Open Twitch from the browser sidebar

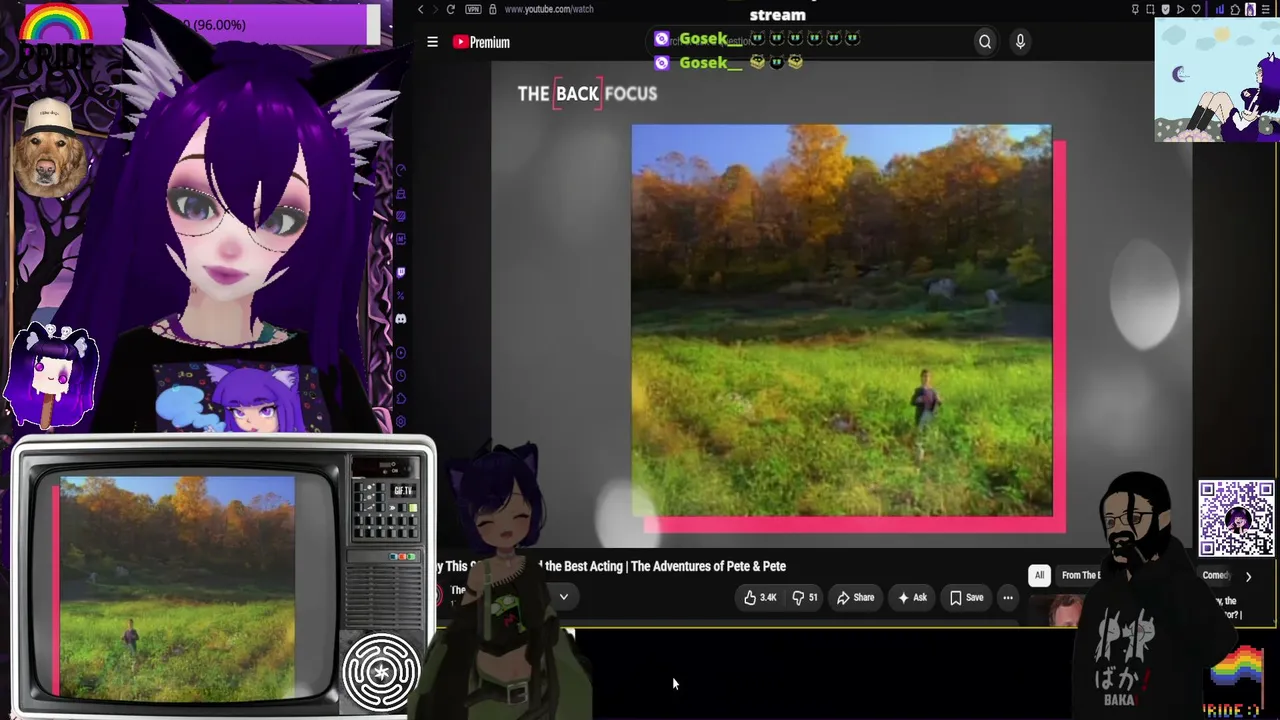(x=401, y=272)
